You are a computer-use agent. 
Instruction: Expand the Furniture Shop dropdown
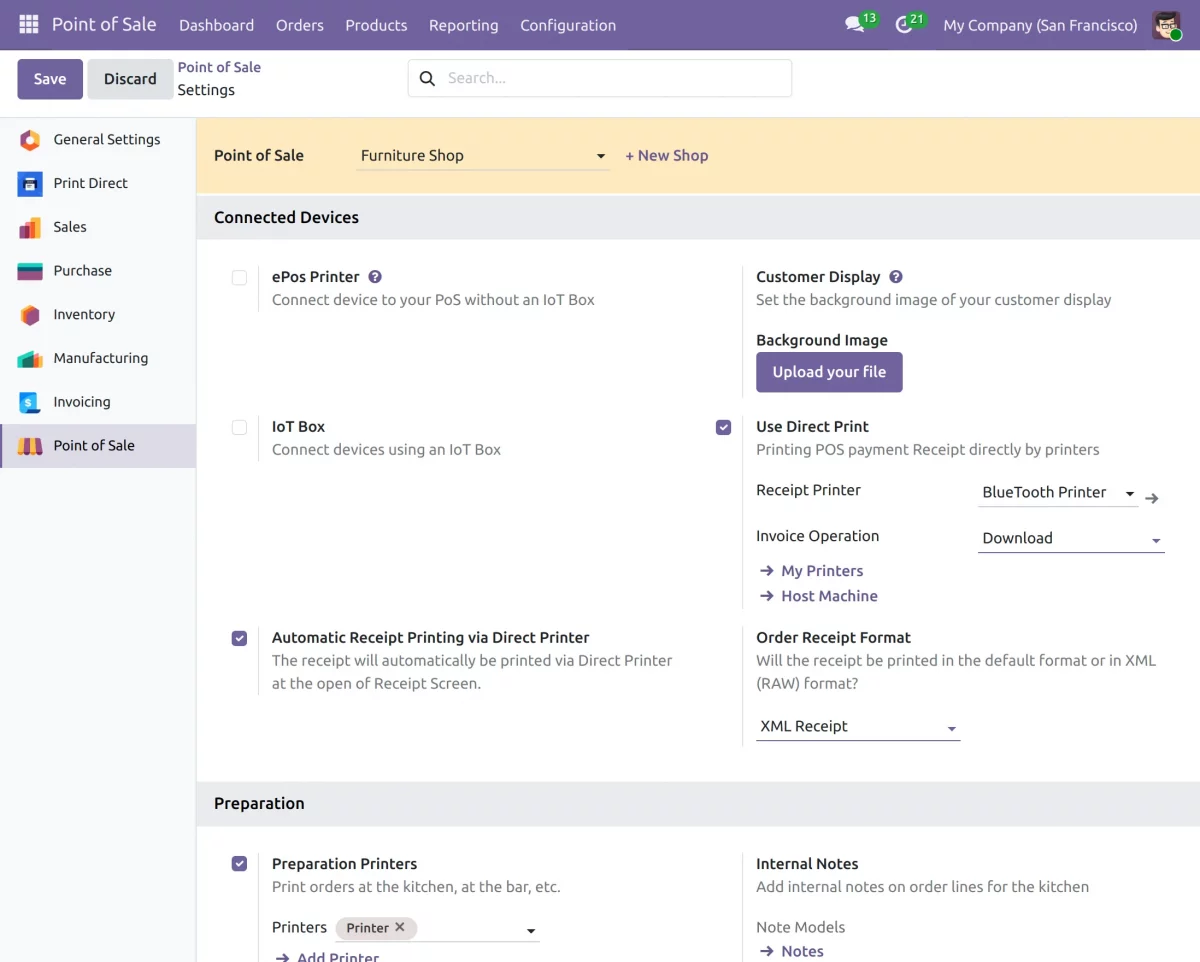pos(483,156)
